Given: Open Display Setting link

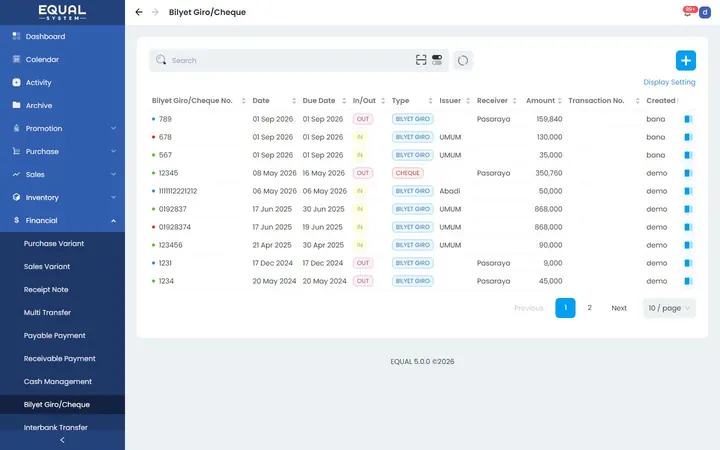Looking at the screenshot, I should click(x=669, y=82).
